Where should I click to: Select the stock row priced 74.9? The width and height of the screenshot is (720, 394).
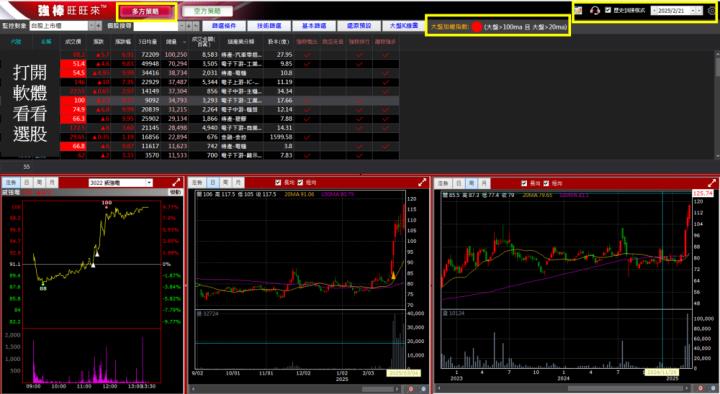(x=230, y=109)
